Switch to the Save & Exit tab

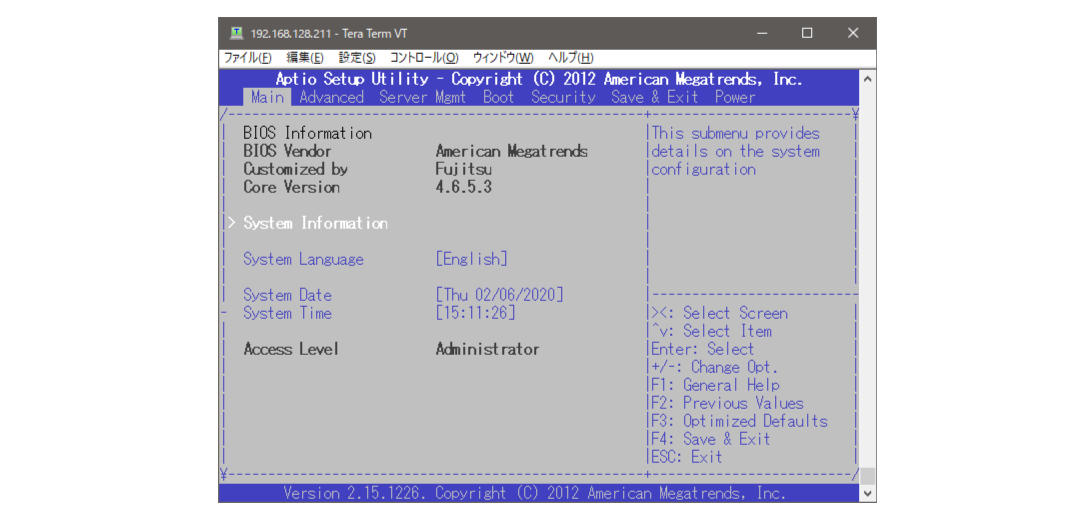pyautogui.click(x=655, y=97)
